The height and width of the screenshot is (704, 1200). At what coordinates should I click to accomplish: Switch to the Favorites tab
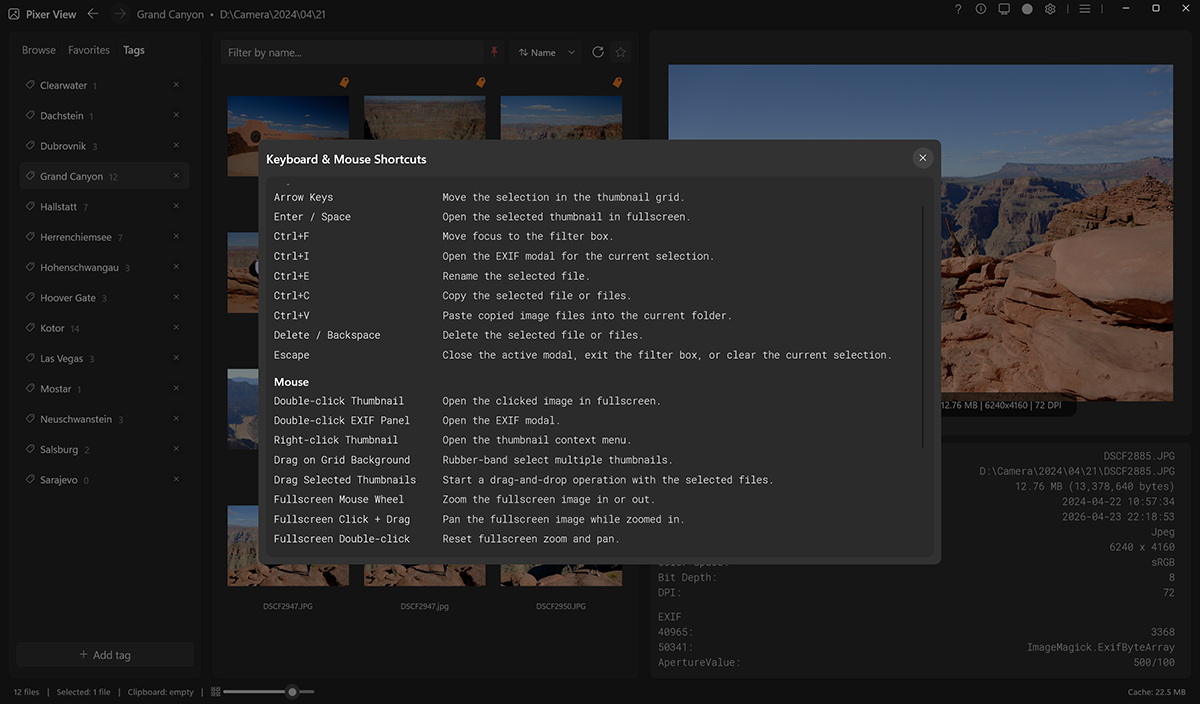point(88,49)
